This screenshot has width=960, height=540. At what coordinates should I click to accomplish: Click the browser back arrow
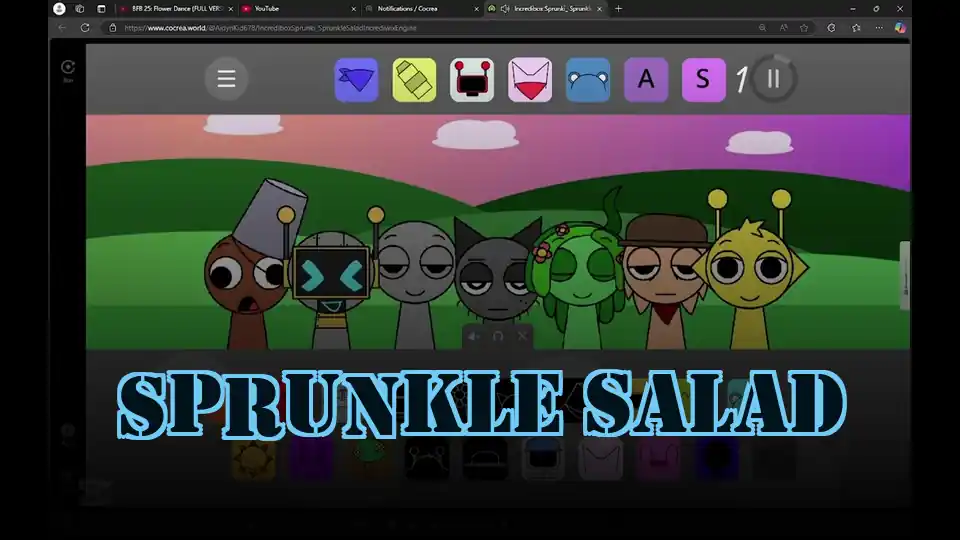(62, 28)
